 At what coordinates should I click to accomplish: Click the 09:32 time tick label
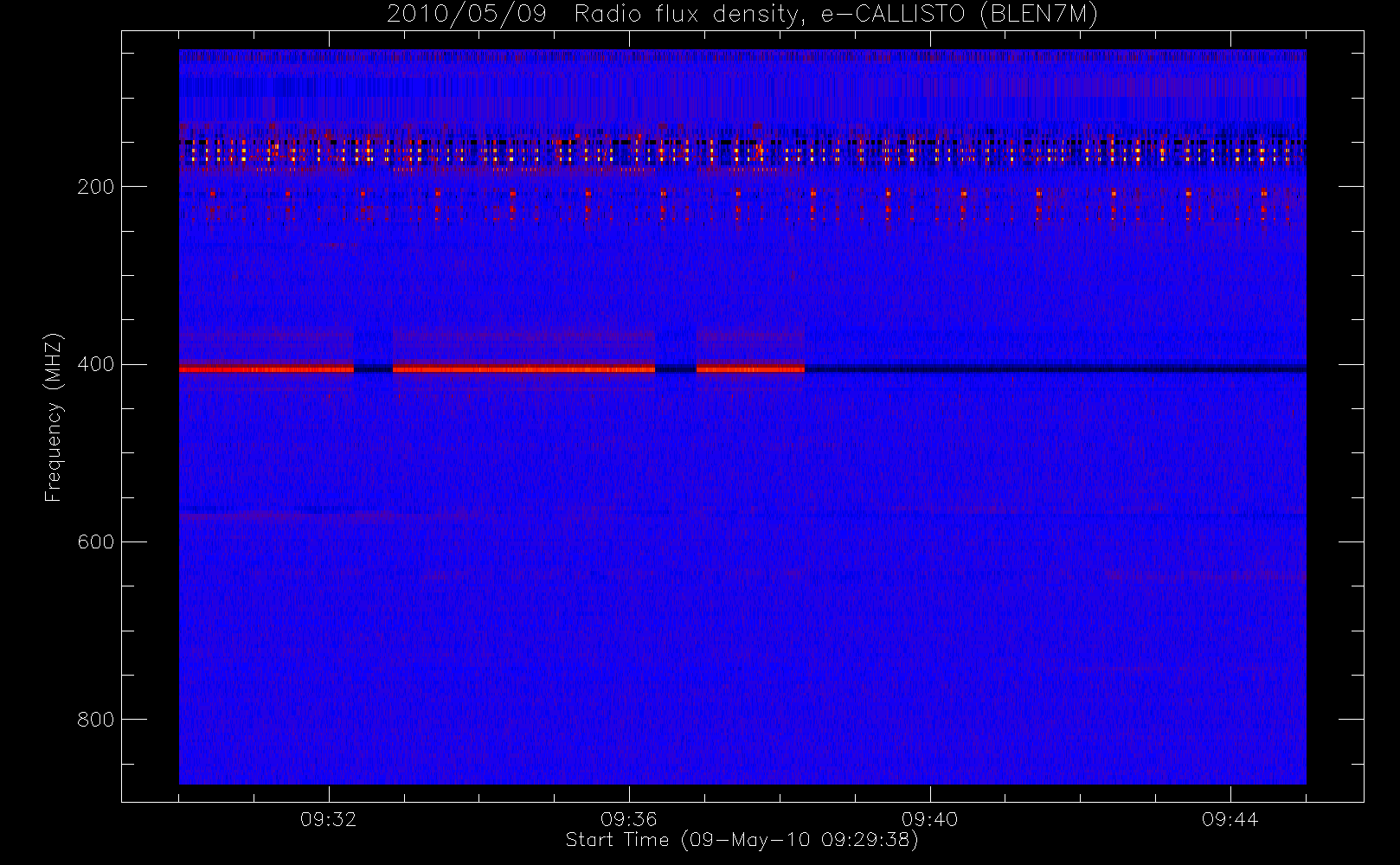point(329,819)
